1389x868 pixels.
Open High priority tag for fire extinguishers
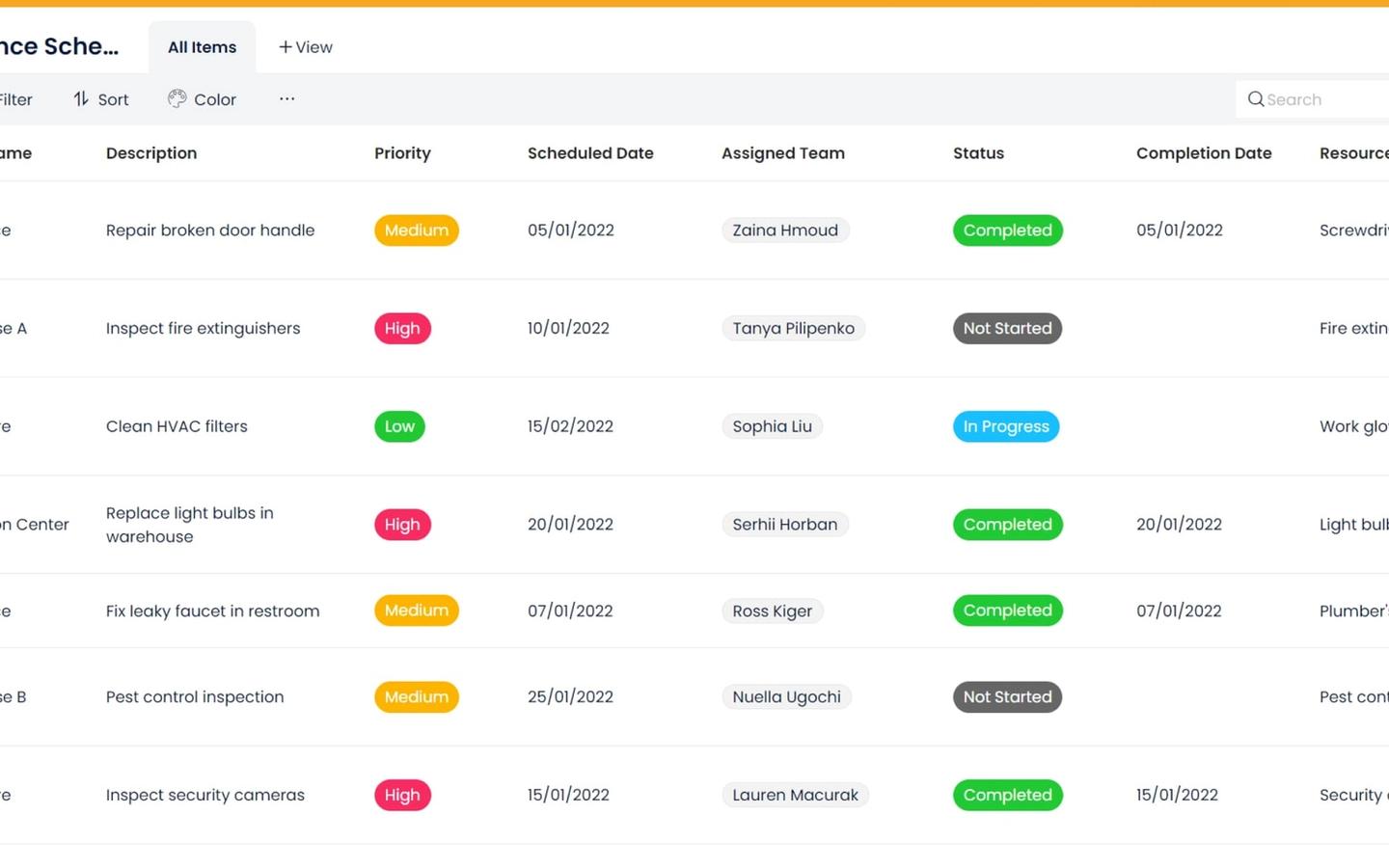[x=402, y=329]
